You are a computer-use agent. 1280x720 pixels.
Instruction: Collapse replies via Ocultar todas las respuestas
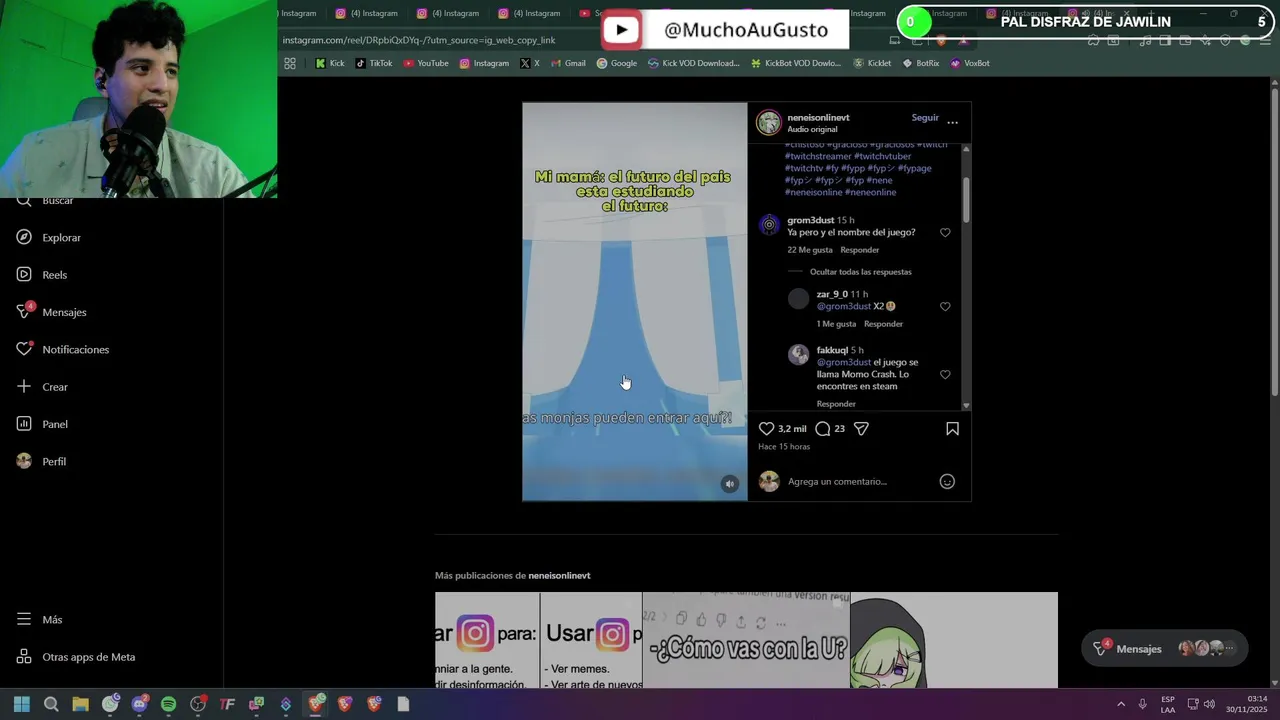click(x=860, y=272)
